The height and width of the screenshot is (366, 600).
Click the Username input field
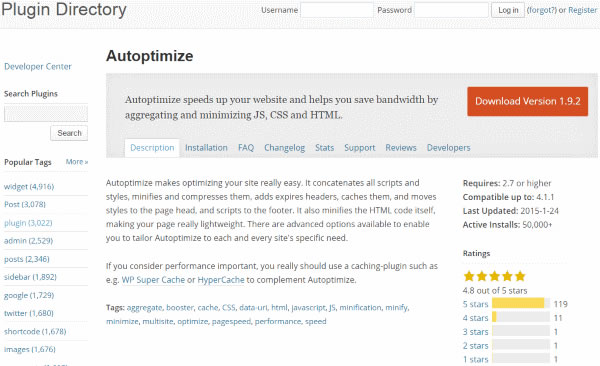(337, 10)
